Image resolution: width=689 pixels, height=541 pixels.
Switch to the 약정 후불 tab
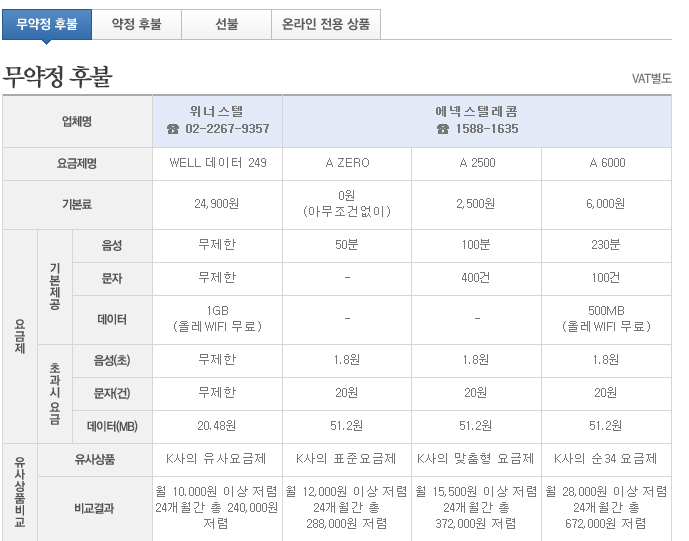coord(136,24)
